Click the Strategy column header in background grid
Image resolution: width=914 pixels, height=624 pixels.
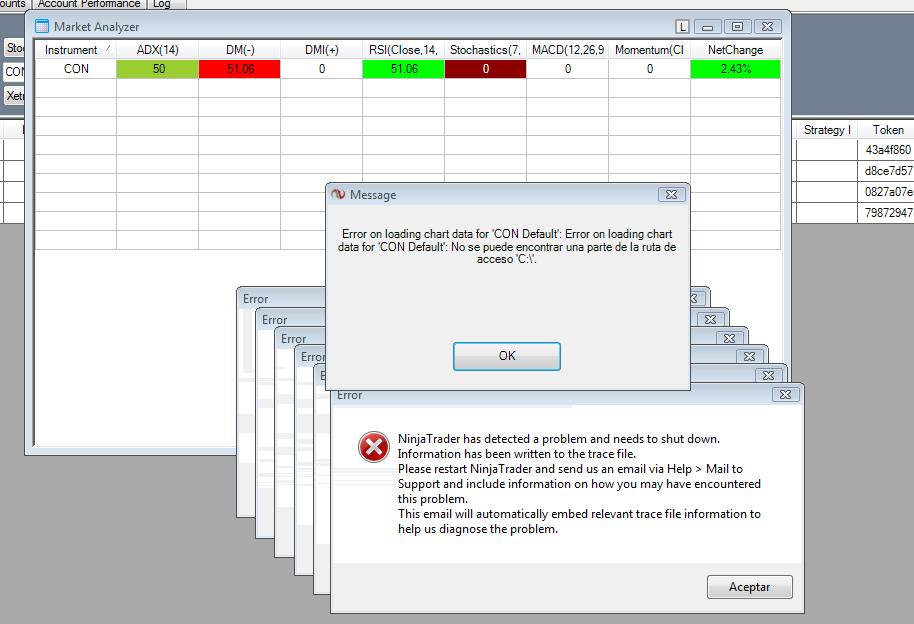(x=827, y=129)
